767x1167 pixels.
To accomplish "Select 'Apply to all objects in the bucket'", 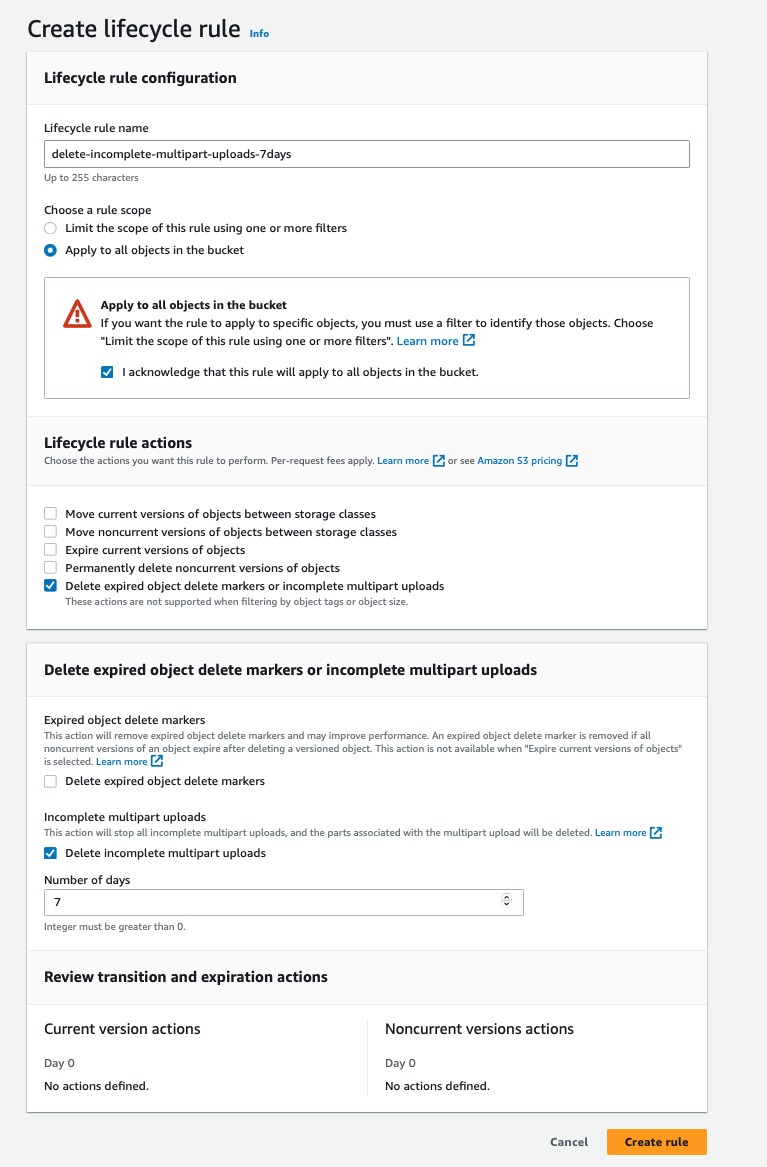I will tap(50, 250).
